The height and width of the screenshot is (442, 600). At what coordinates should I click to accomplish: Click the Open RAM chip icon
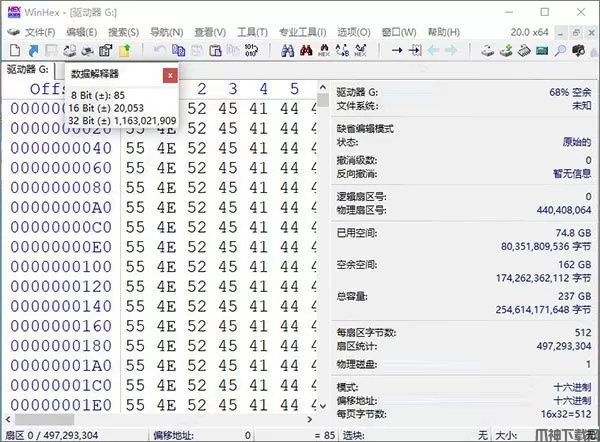(x=541, y=50)
